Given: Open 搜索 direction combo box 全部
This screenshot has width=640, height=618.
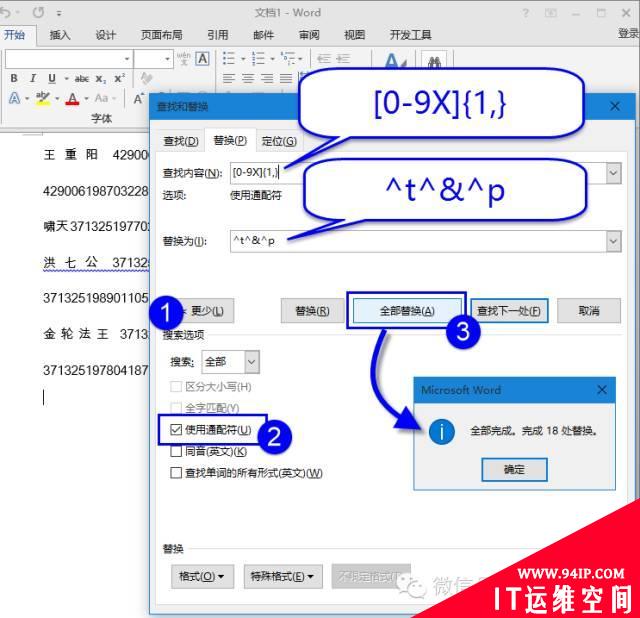Looking at the screenshot, I should tap(231, 362).
